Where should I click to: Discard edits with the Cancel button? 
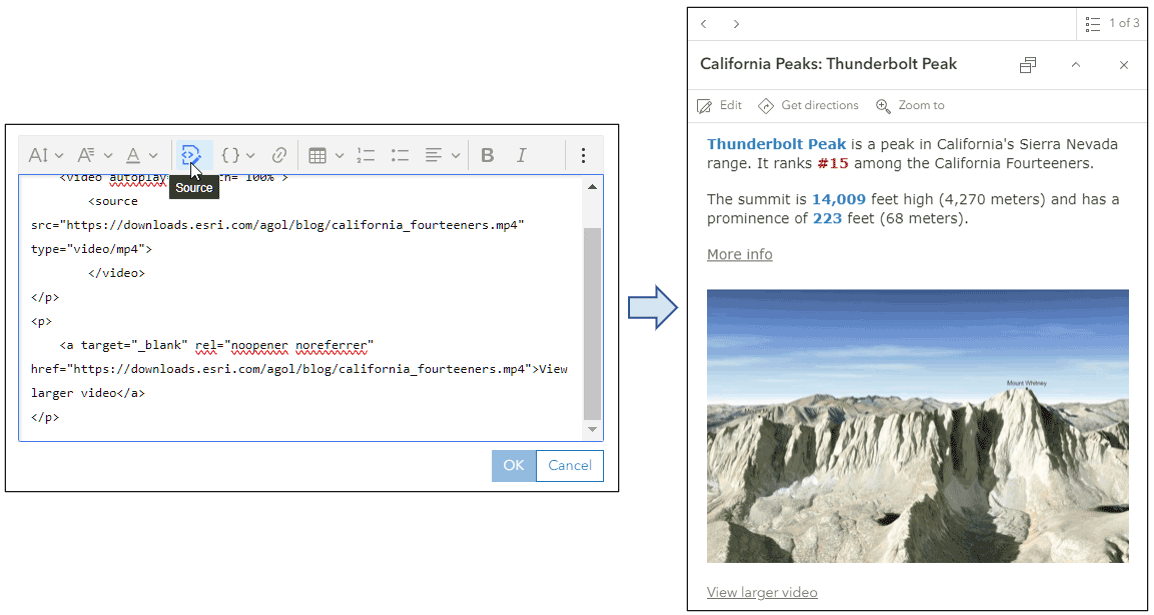(x=570, y=466)
